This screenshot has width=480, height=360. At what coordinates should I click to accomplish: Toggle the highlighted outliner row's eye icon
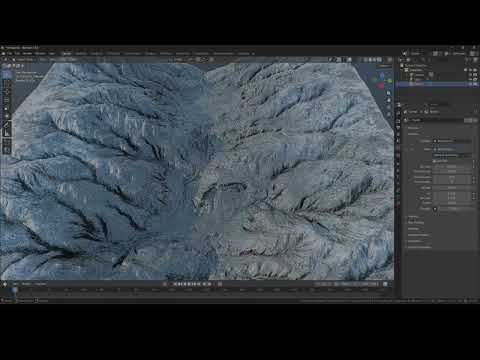(470, 84)
